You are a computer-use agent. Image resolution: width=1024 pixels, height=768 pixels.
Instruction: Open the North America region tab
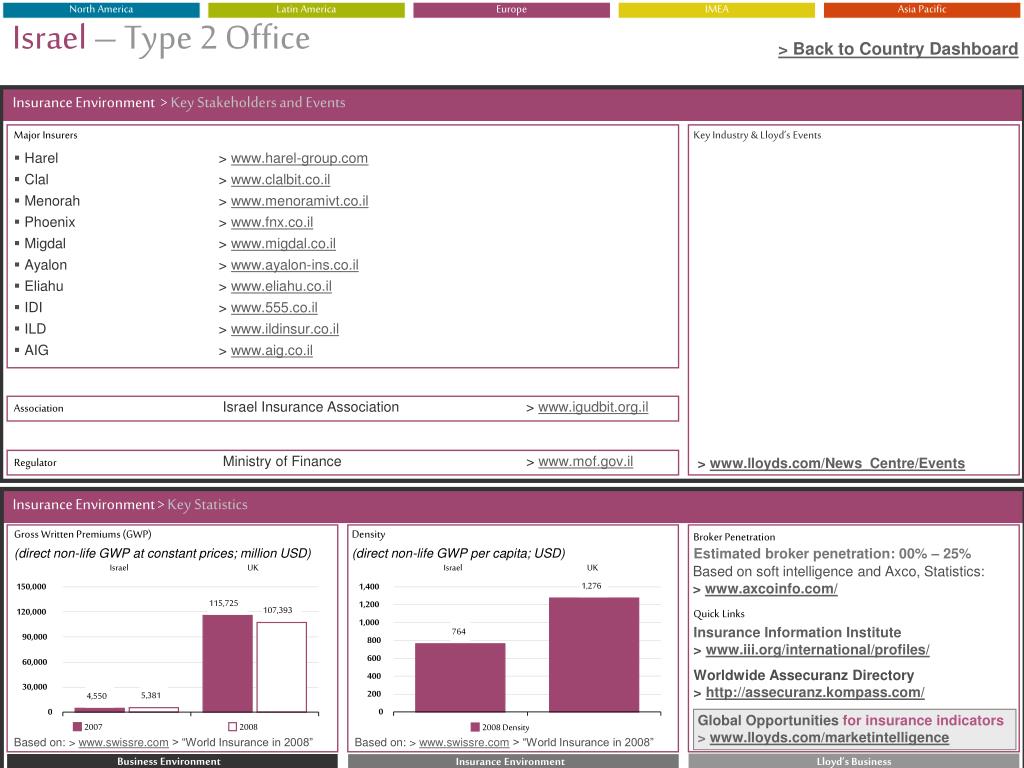pyautogui.click(x=101, y=10)
